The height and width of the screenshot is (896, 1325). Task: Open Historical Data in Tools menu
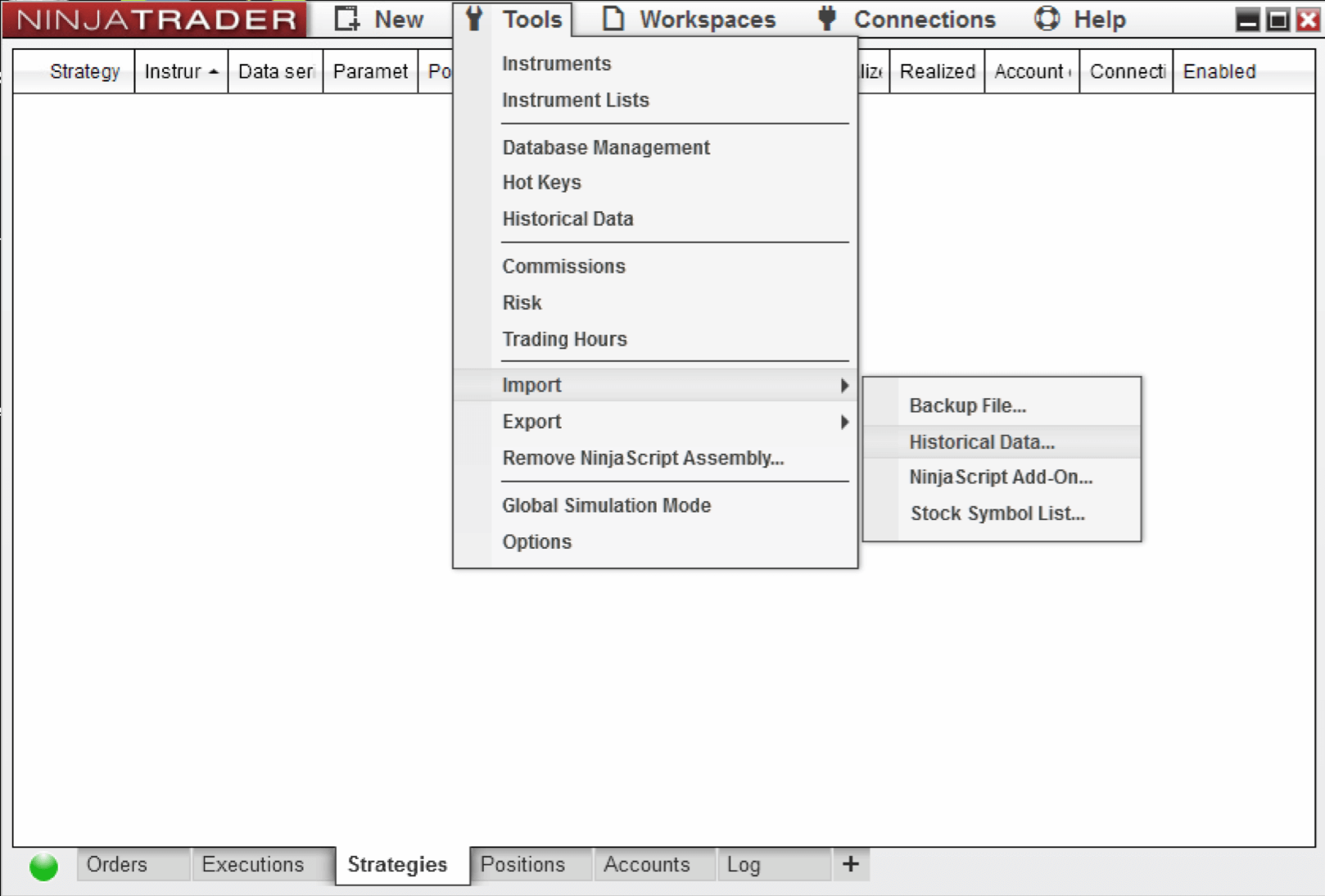[568, 219]
